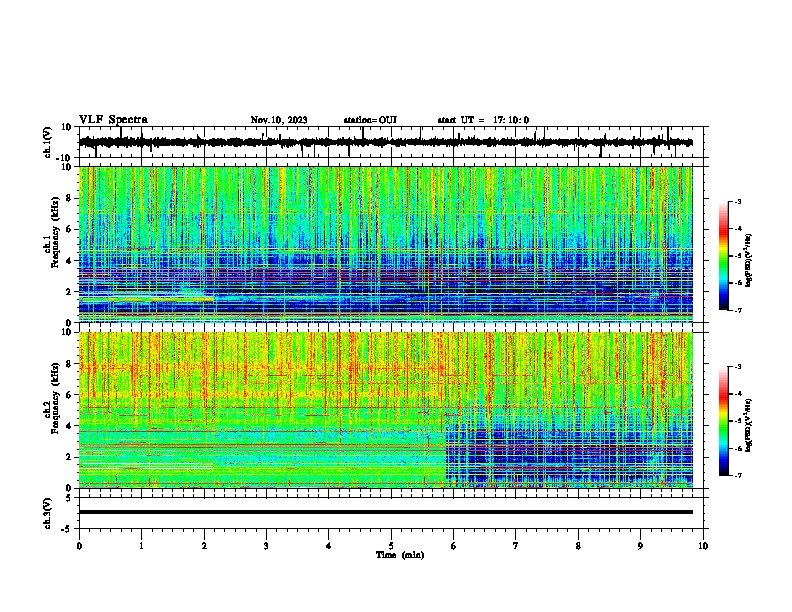This screenshot has height=612, width=792.
Task: Click the ch.2 "Frequency (kHz)" axis label
Action: click(56, 397)
